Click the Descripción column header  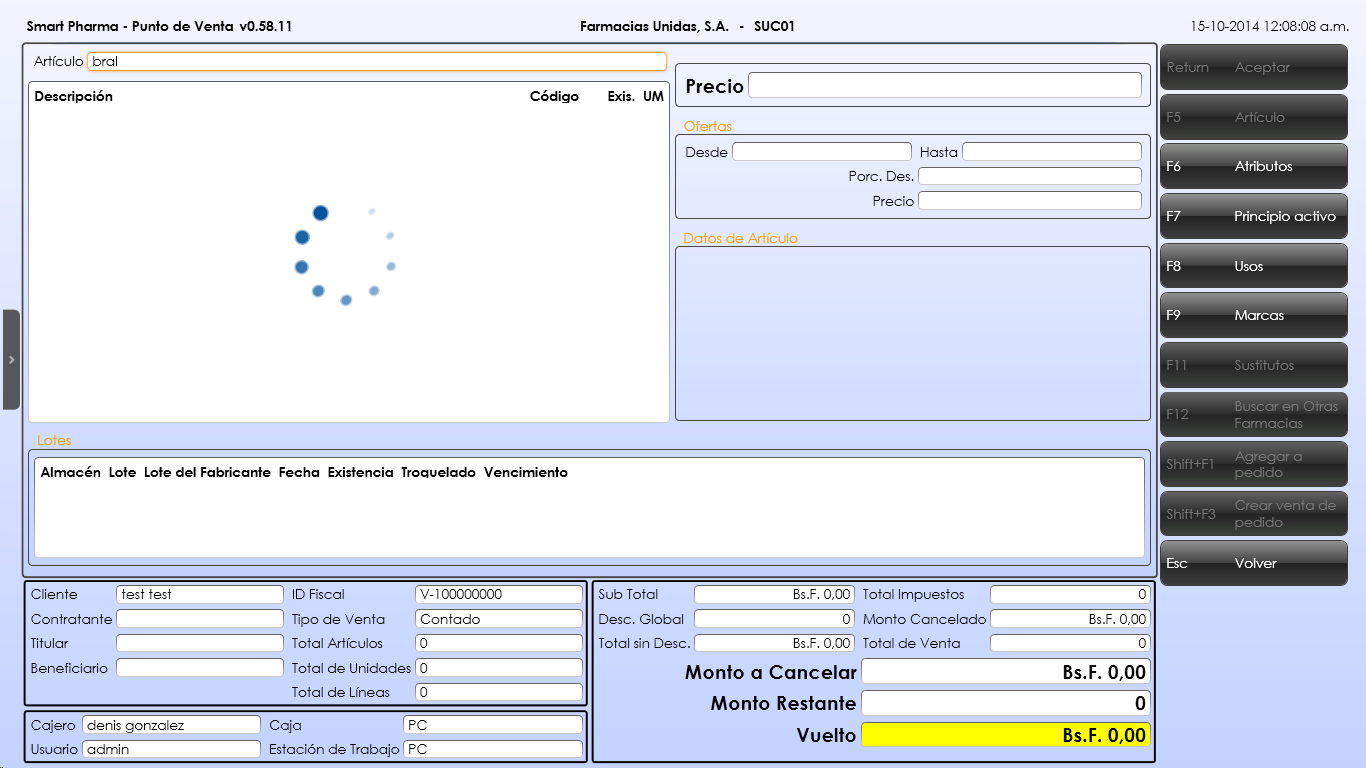tap(74, 97)
